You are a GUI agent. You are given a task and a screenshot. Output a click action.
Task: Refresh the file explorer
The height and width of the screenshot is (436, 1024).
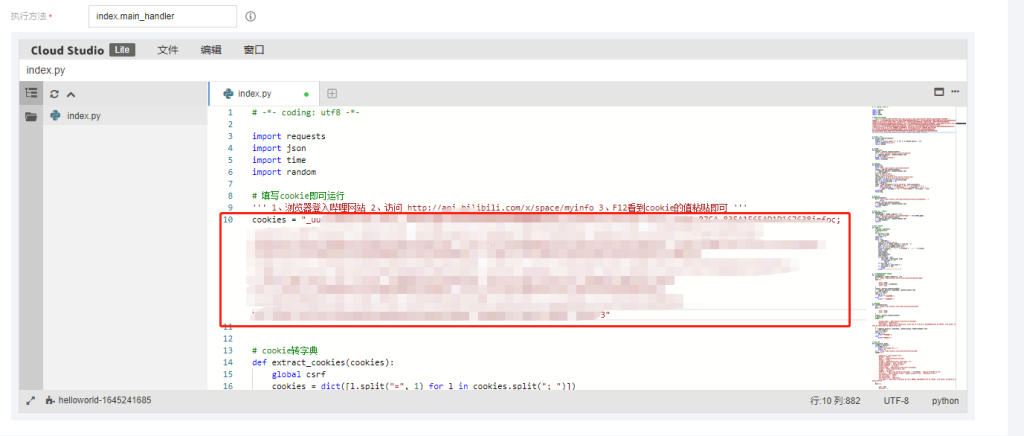[x=54, y=94]
